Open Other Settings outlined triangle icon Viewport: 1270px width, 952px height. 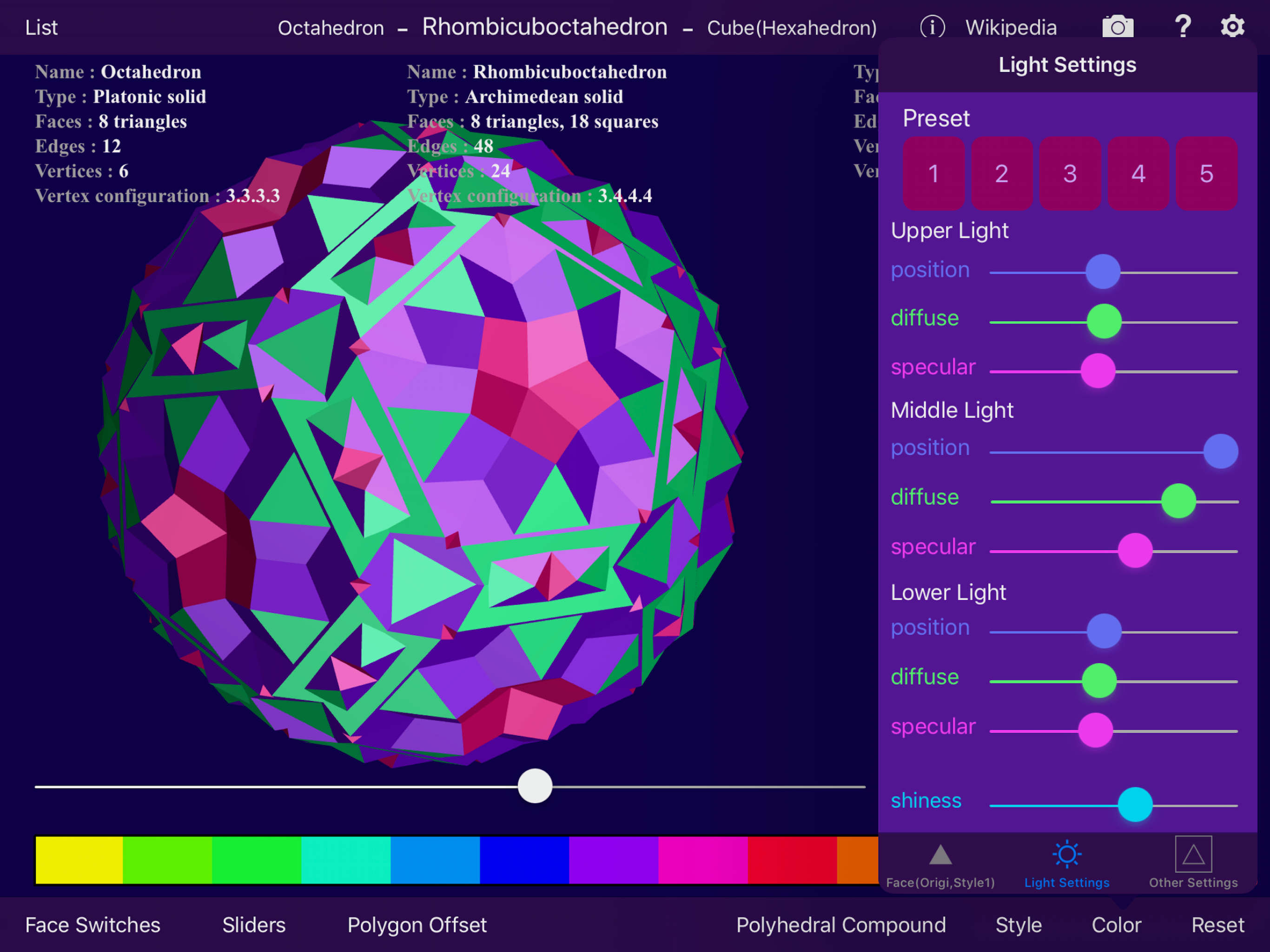click(1193, 854)
